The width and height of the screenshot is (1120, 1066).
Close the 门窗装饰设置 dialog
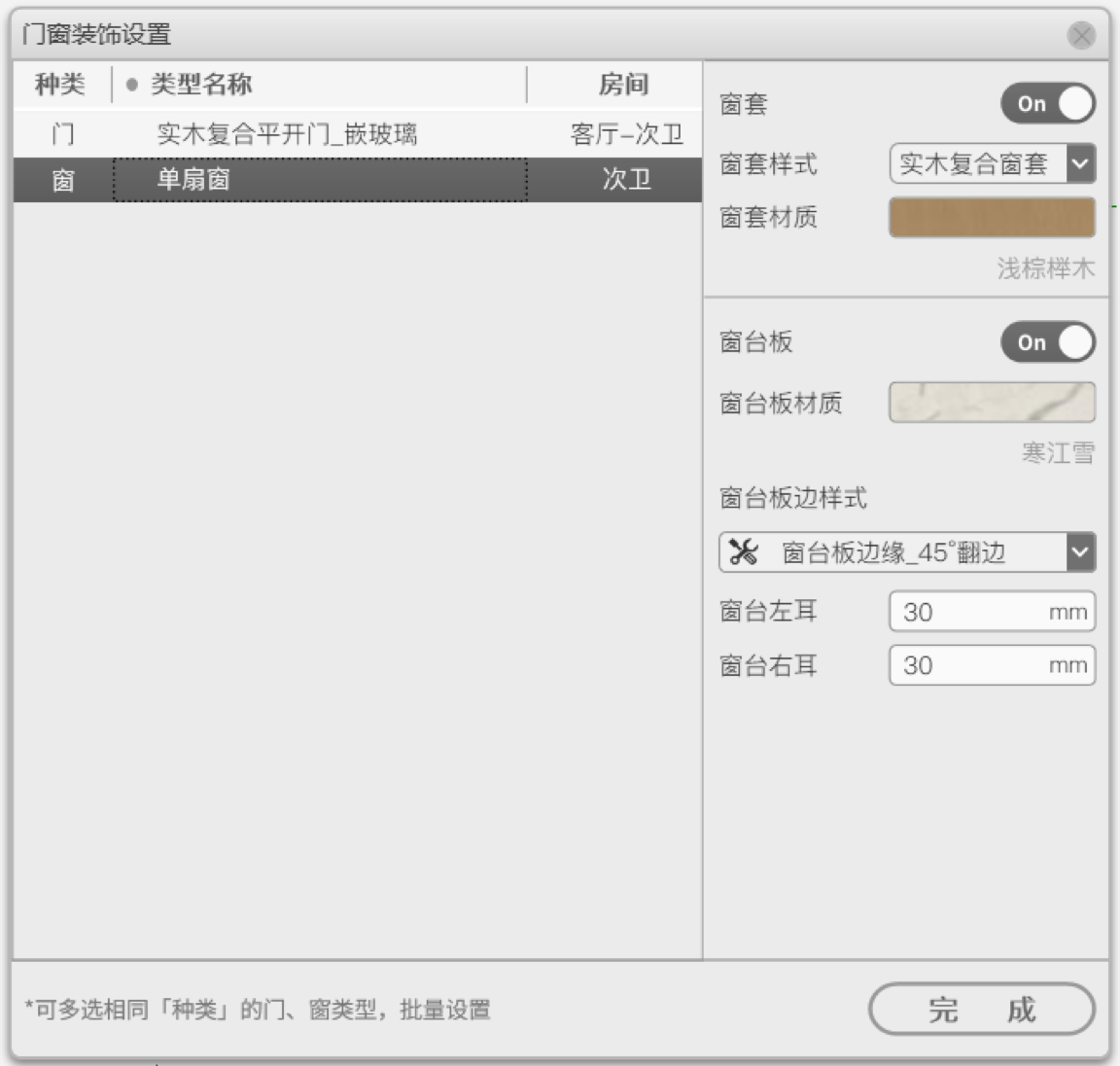[1081, 34]
